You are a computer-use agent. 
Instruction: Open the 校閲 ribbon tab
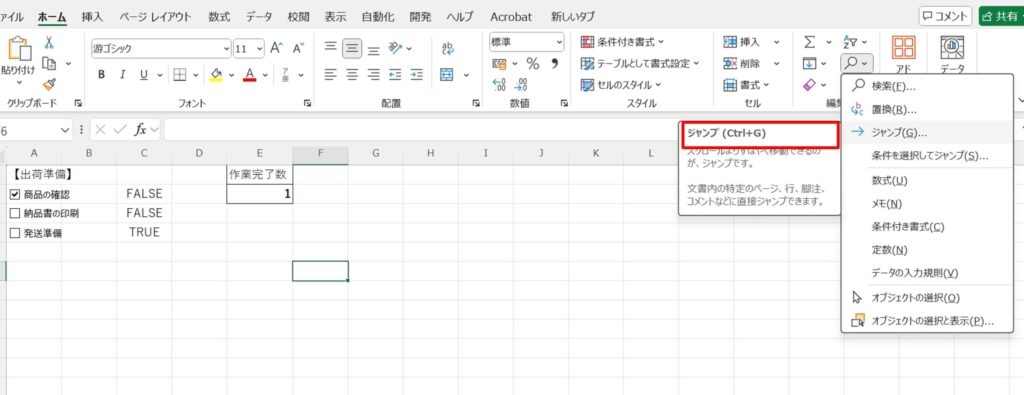tap(298, 17)
